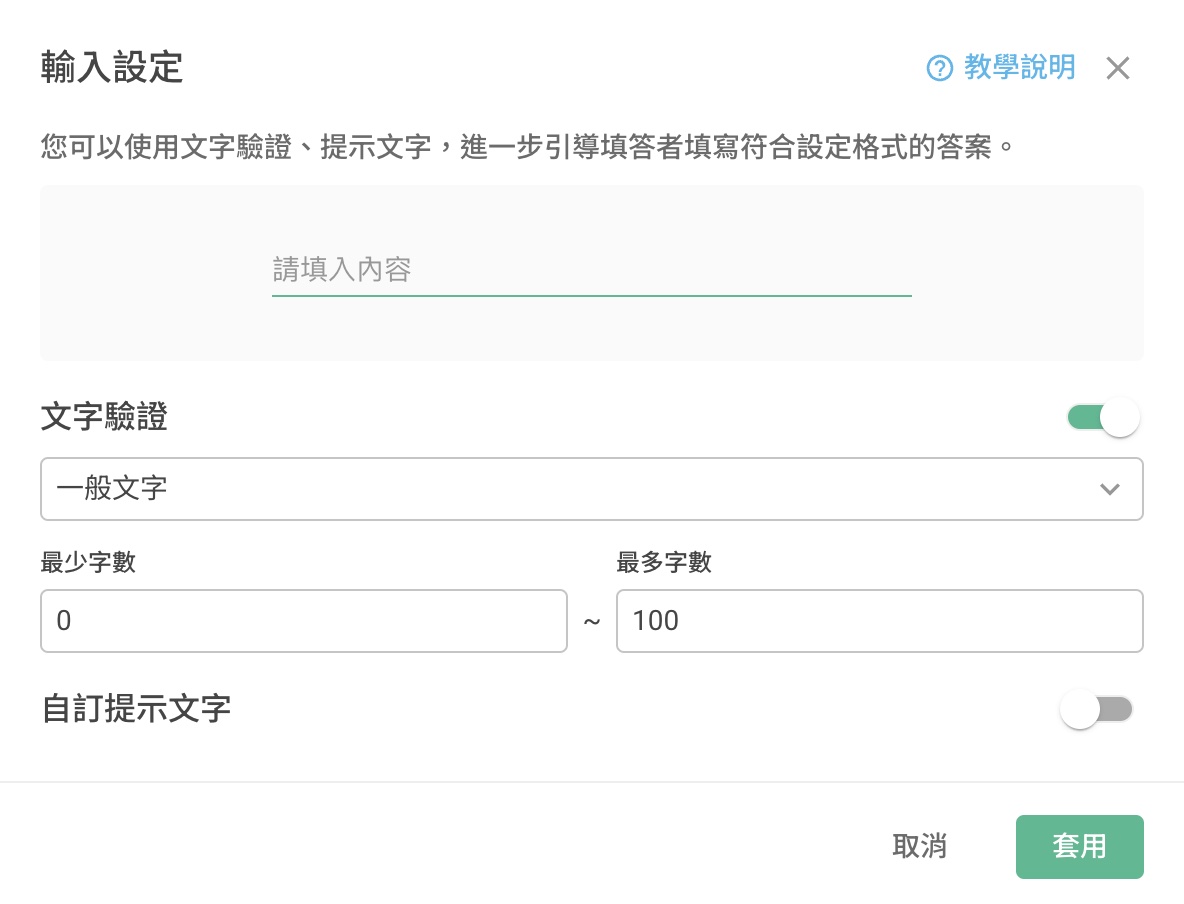Click the X to dismiss the 輸入設定 dialog
The width and height of the screenshot is (1184, 904).
tap(1117, 68)
